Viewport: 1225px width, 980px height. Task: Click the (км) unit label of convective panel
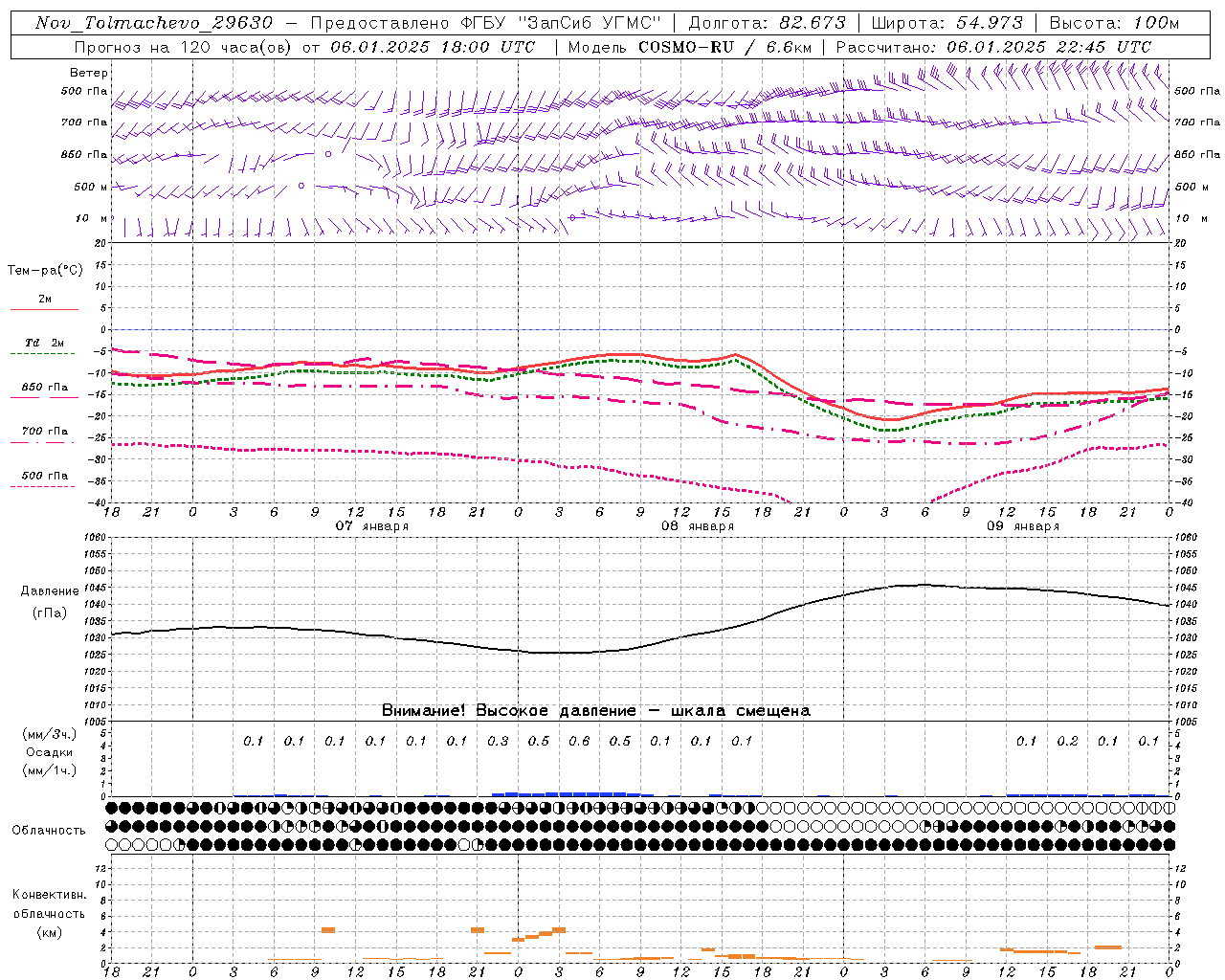tap(49, 932)
